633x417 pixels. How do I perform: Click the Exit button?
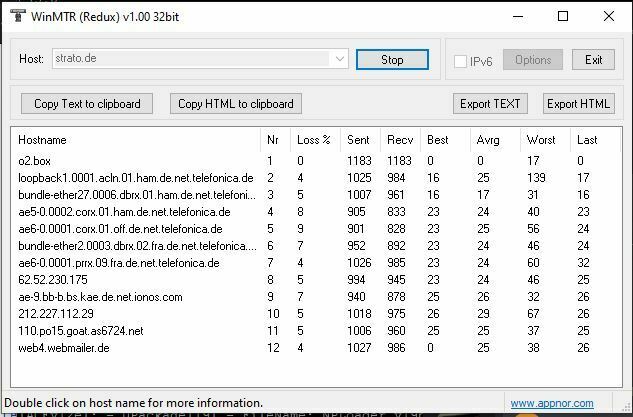click(x=593, y=60)
